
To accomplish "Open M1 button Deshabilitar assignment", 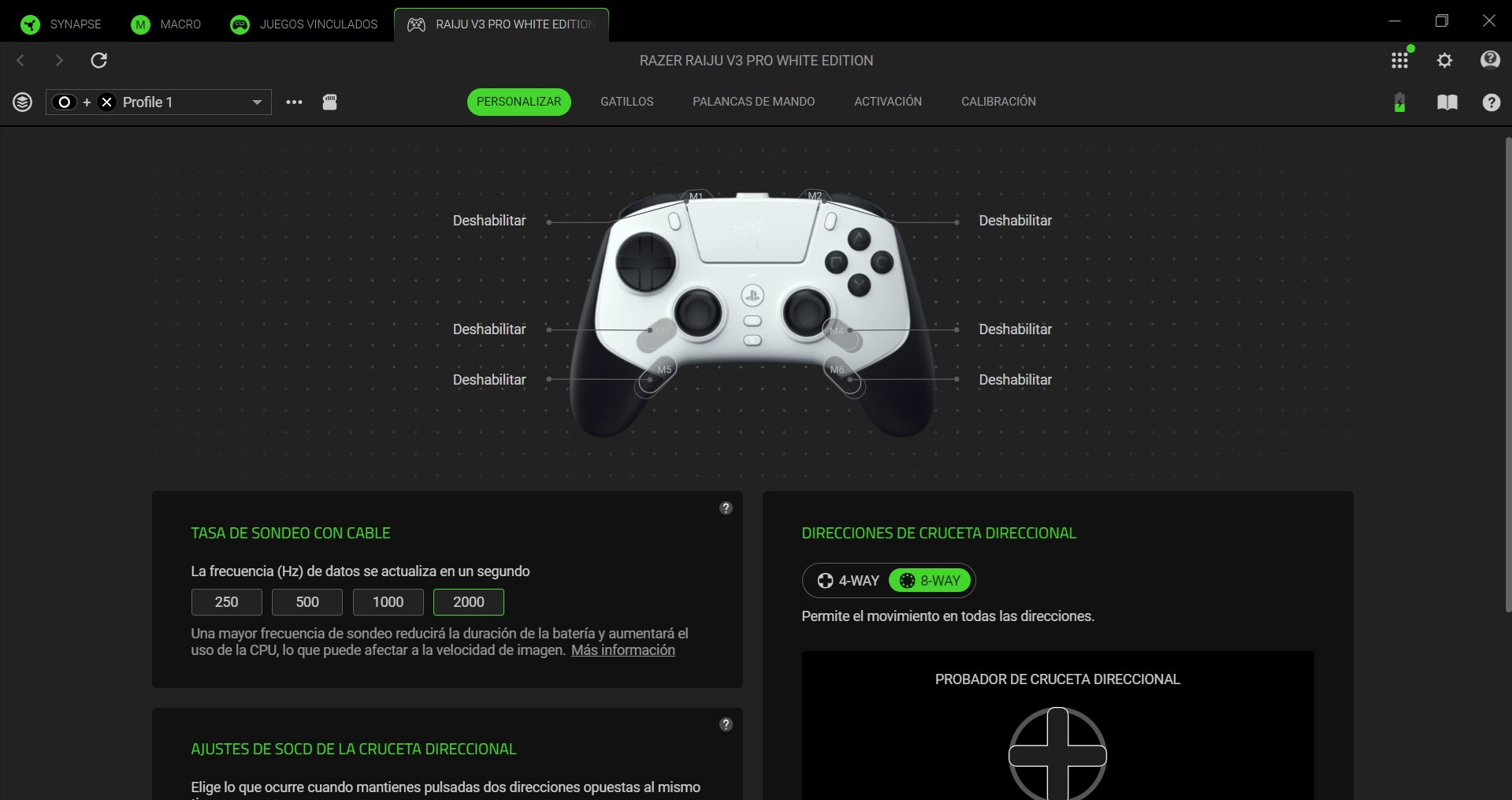I will click(489, 221).
